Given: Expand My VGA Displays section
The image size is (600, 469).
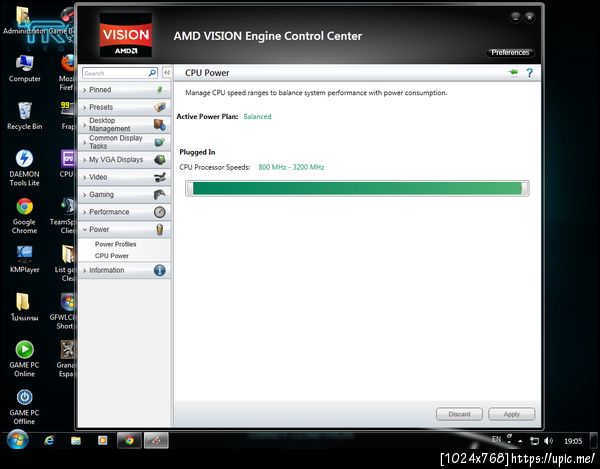Looking at the screenshot, I should pyautogui.click(x=124, y=160).
